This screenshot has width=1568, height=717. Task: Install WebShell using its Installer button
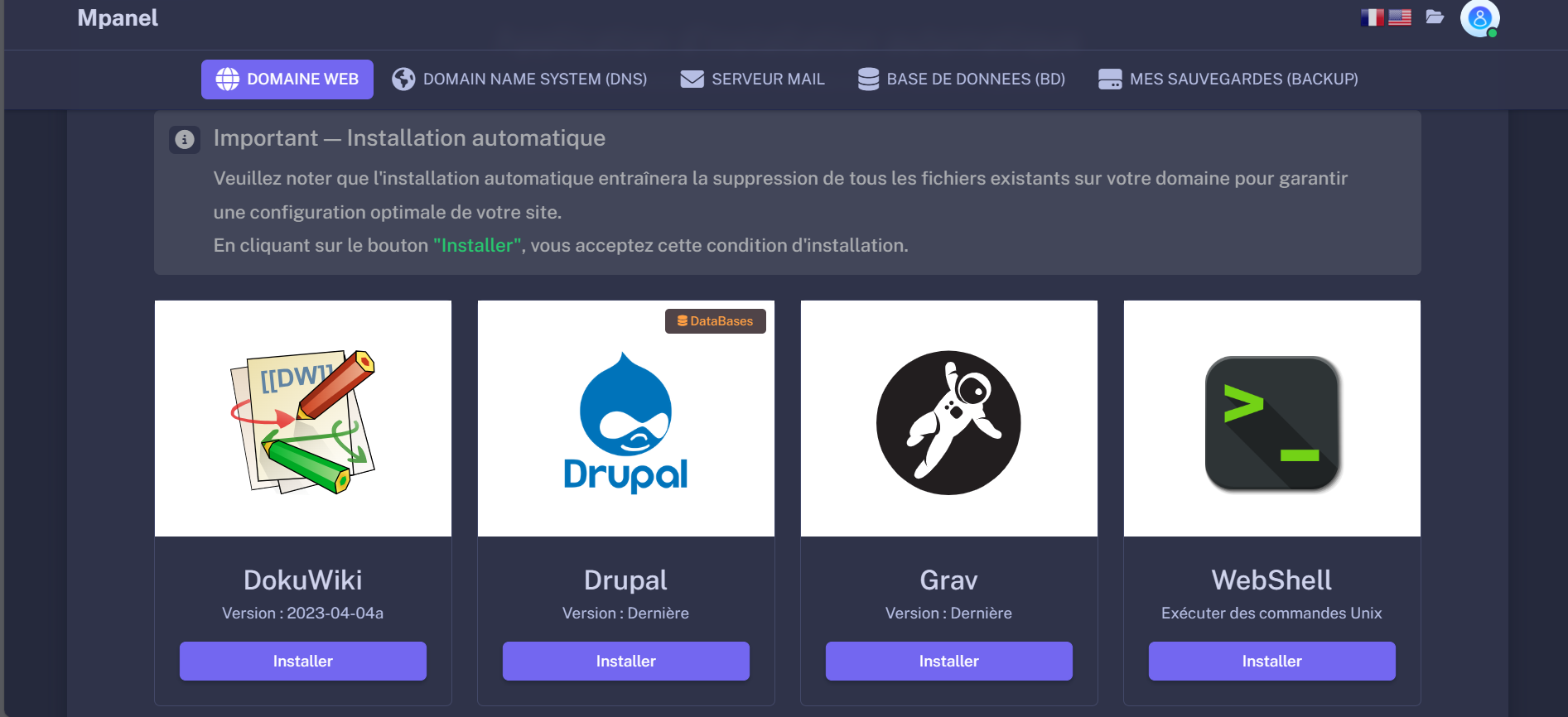click(x=1271, y=662)
